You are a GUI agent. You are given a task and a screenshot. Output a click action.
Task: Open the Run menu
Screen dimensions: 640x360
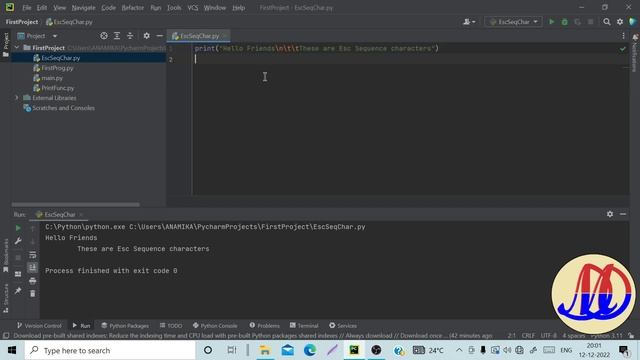click(x=156, y=7)
